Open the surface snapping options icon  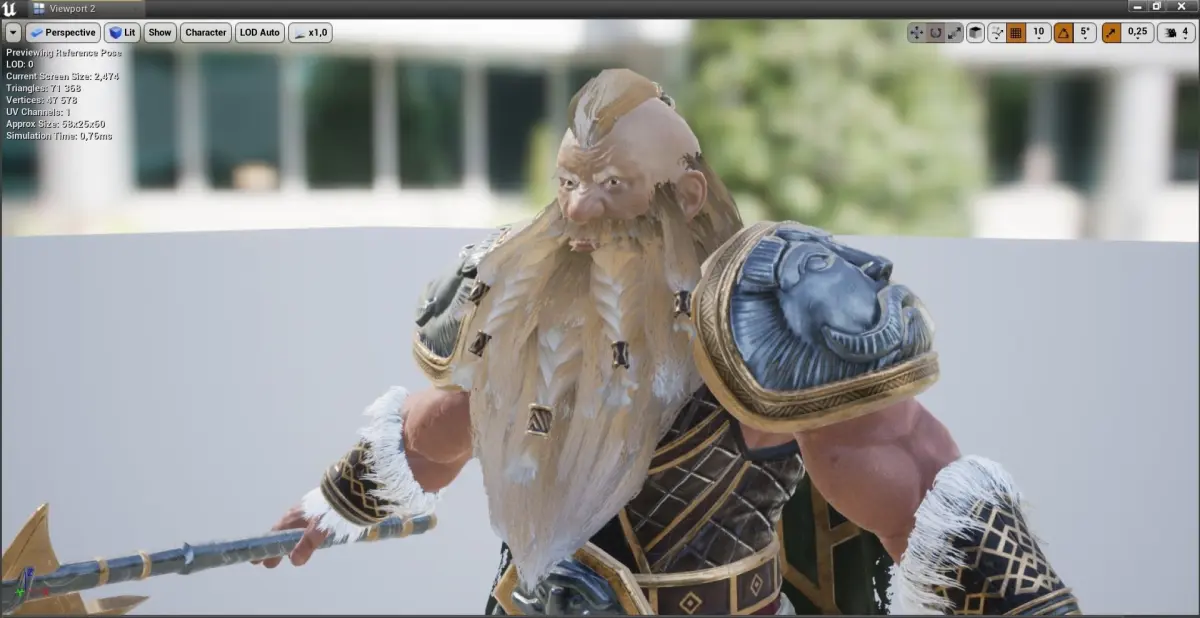[997, 33]
